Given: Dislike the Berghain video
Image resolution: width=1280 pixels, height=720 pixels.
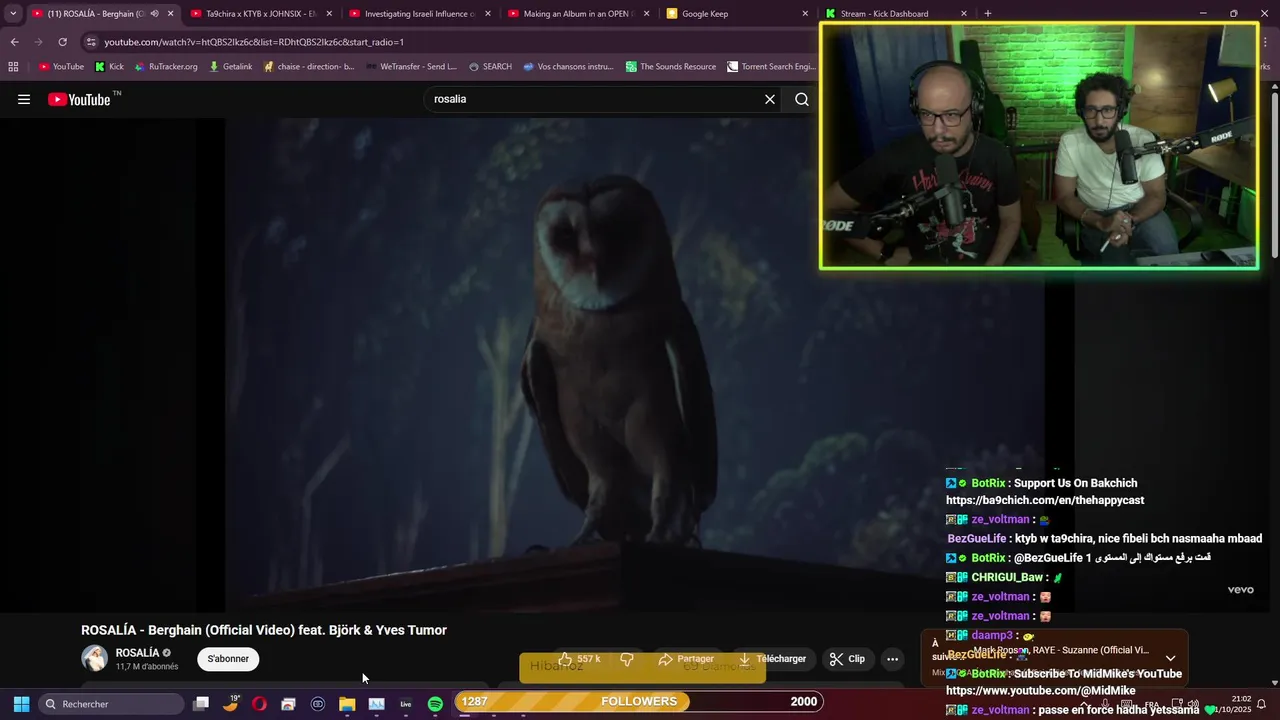Looking at the screenshot, I should (627, 659).
